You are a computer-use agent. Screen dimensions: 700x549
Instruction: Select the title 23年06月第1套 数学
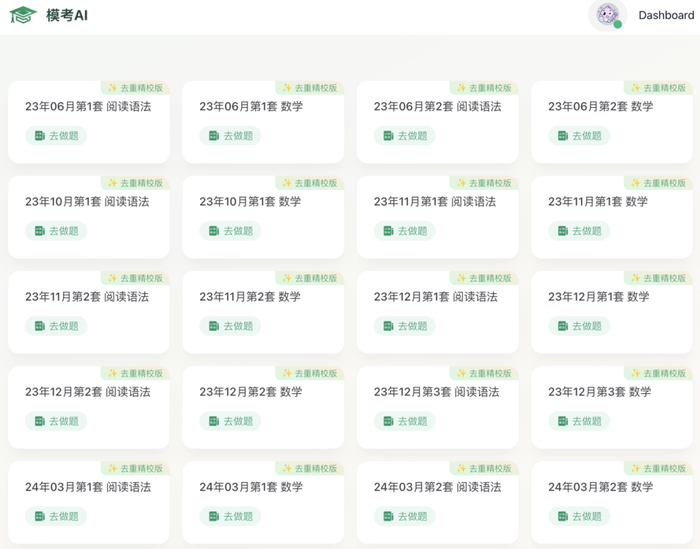251,106
